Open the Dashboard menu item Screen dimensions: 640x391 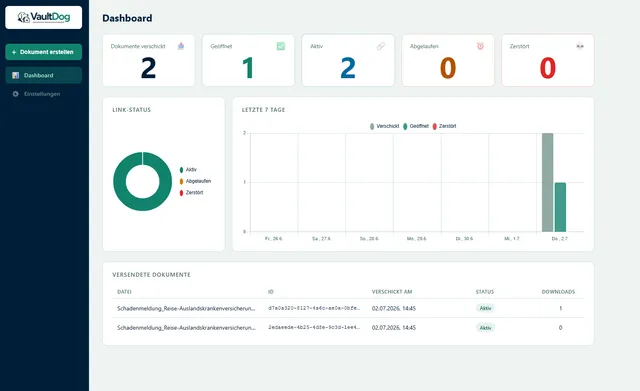[43, 75]
